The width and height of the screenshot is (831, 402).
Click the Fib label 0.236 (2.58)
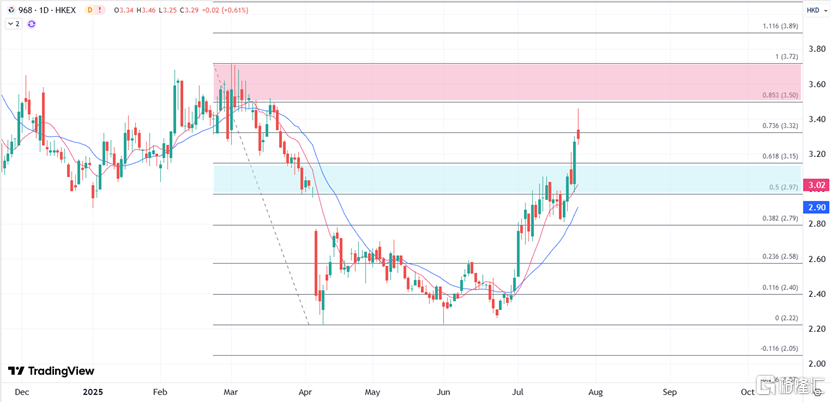click(780, 256)
